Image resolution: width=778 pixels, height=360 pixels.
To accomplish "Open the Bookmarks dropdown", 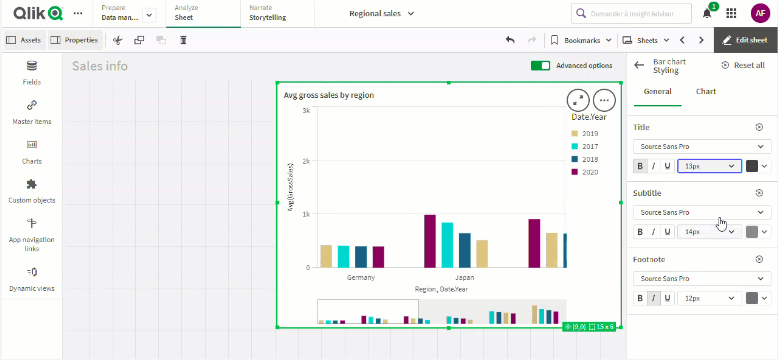I will click(x=582, y=40).
